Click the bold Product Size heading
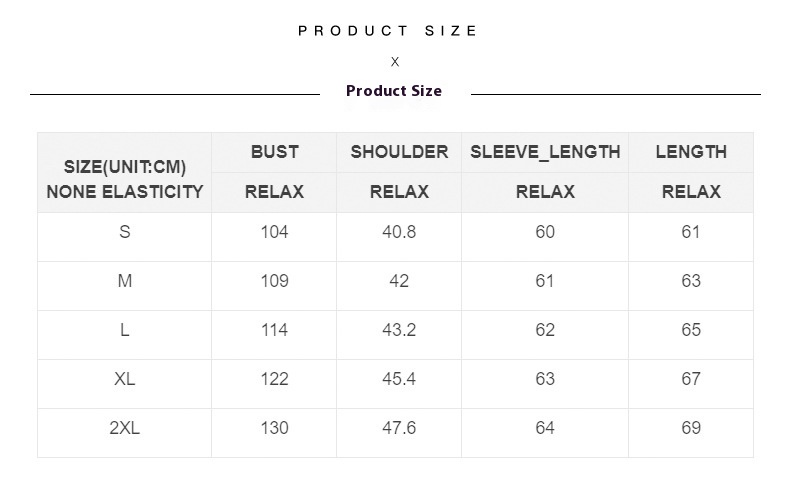790x477 pixels. (394, 91)
